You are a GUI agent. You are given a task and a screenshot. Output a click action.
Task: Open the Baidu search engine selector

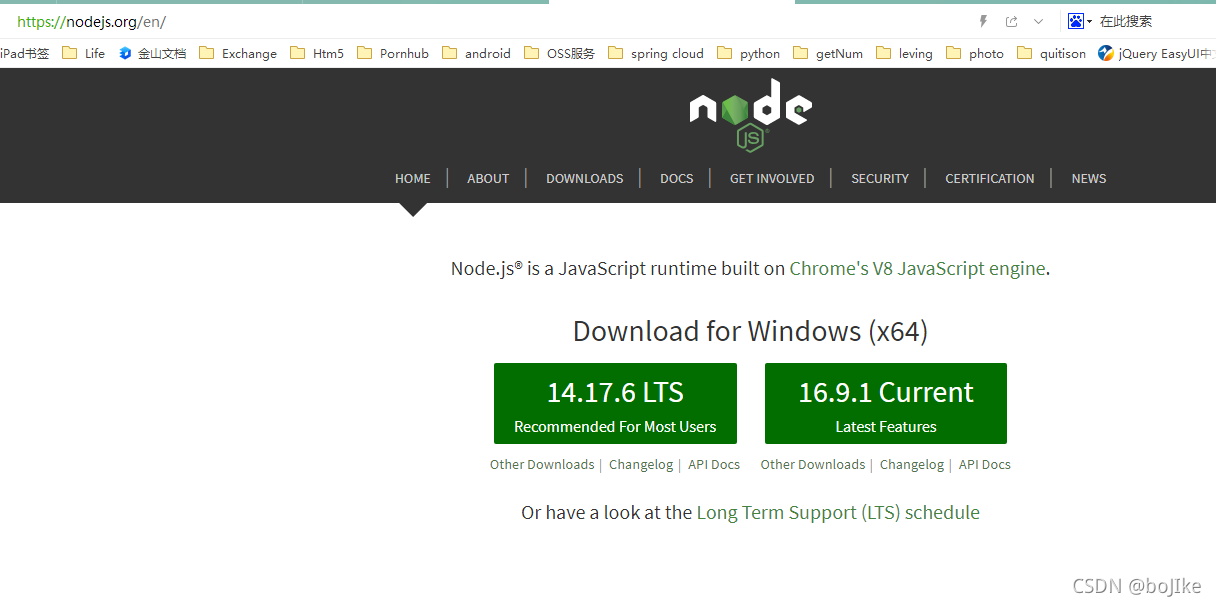[x=1080, y=21]
